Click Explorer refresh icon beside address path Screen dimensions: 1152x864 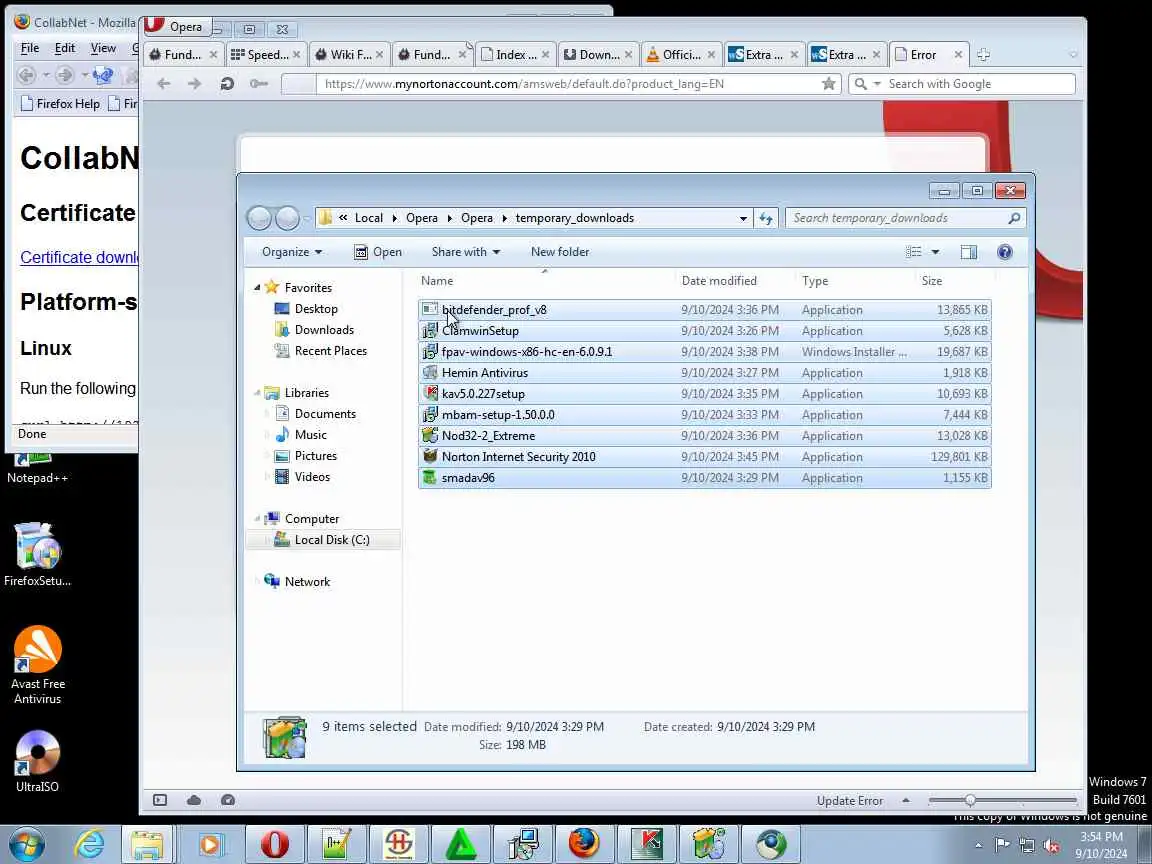[x=766, y=218]
